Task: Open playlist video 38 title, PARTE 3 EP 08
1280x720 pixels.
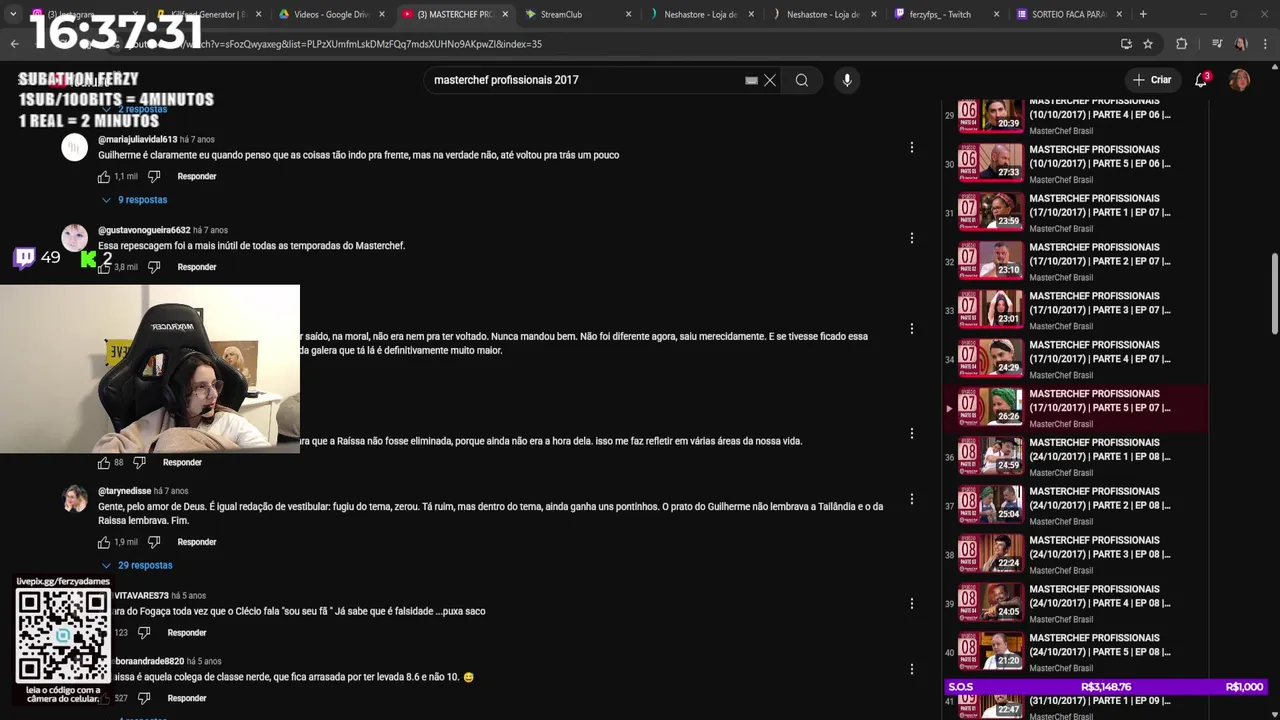Action: [x=1100, y=547]
